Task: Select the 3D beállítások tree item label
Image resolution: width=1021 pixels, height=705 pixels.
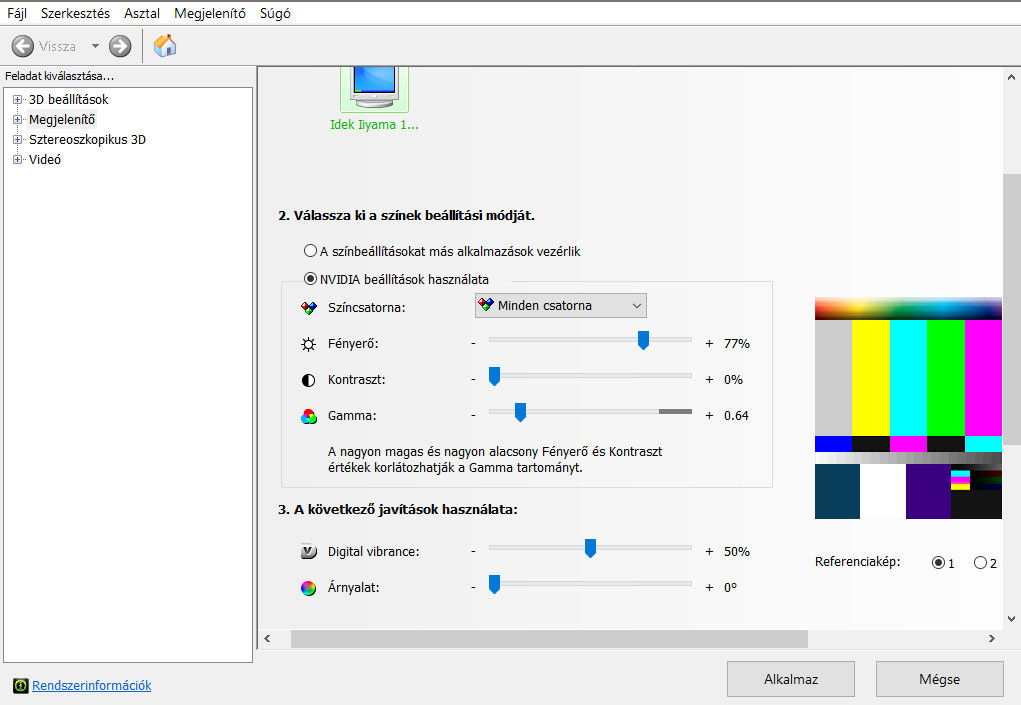Action: (x=68, y=100)
